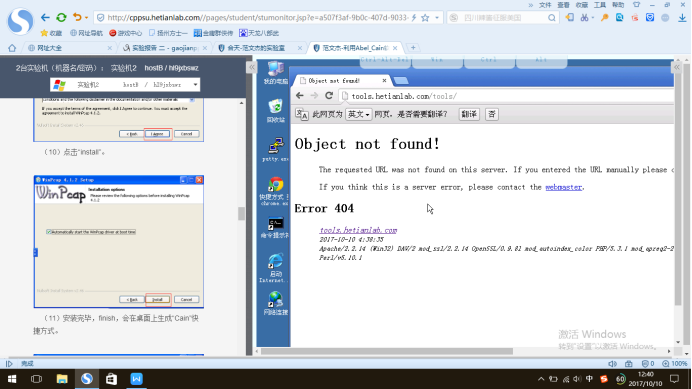The height and width of the screenshot is (389, 692).
Task: Click the home icon left of tabs
Action: [12, 48]
